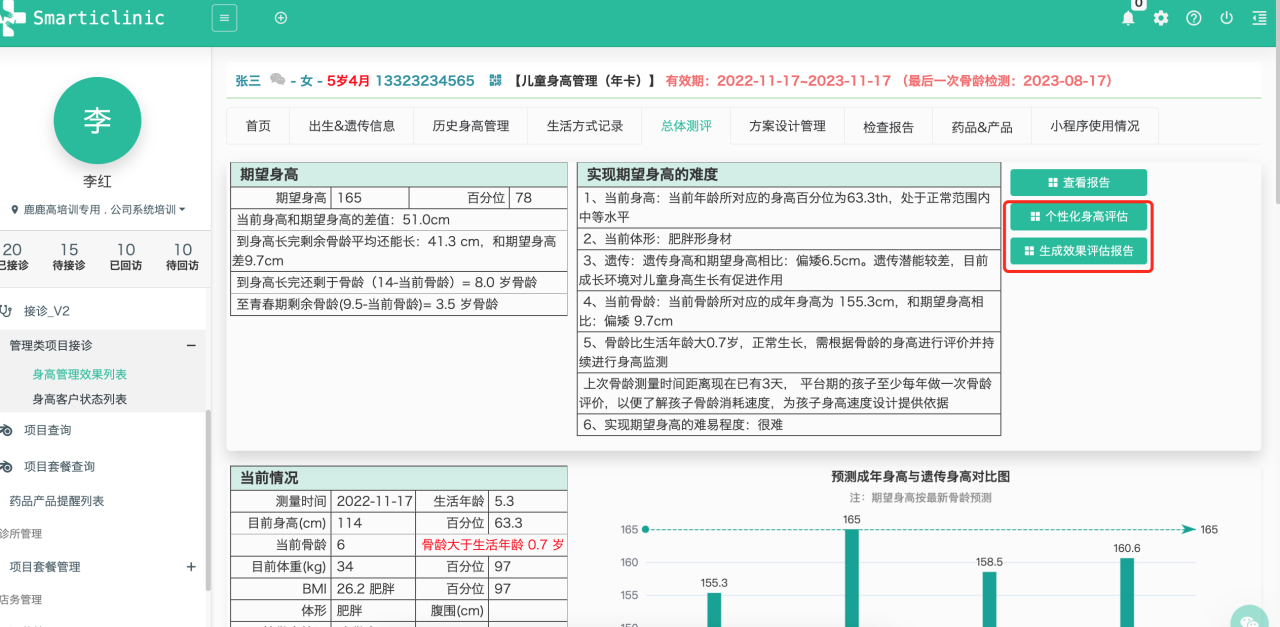Open the 历史身高管理 tab
Screen dimensions: 1280x627
pyautogui.click(x=471, y=126)
